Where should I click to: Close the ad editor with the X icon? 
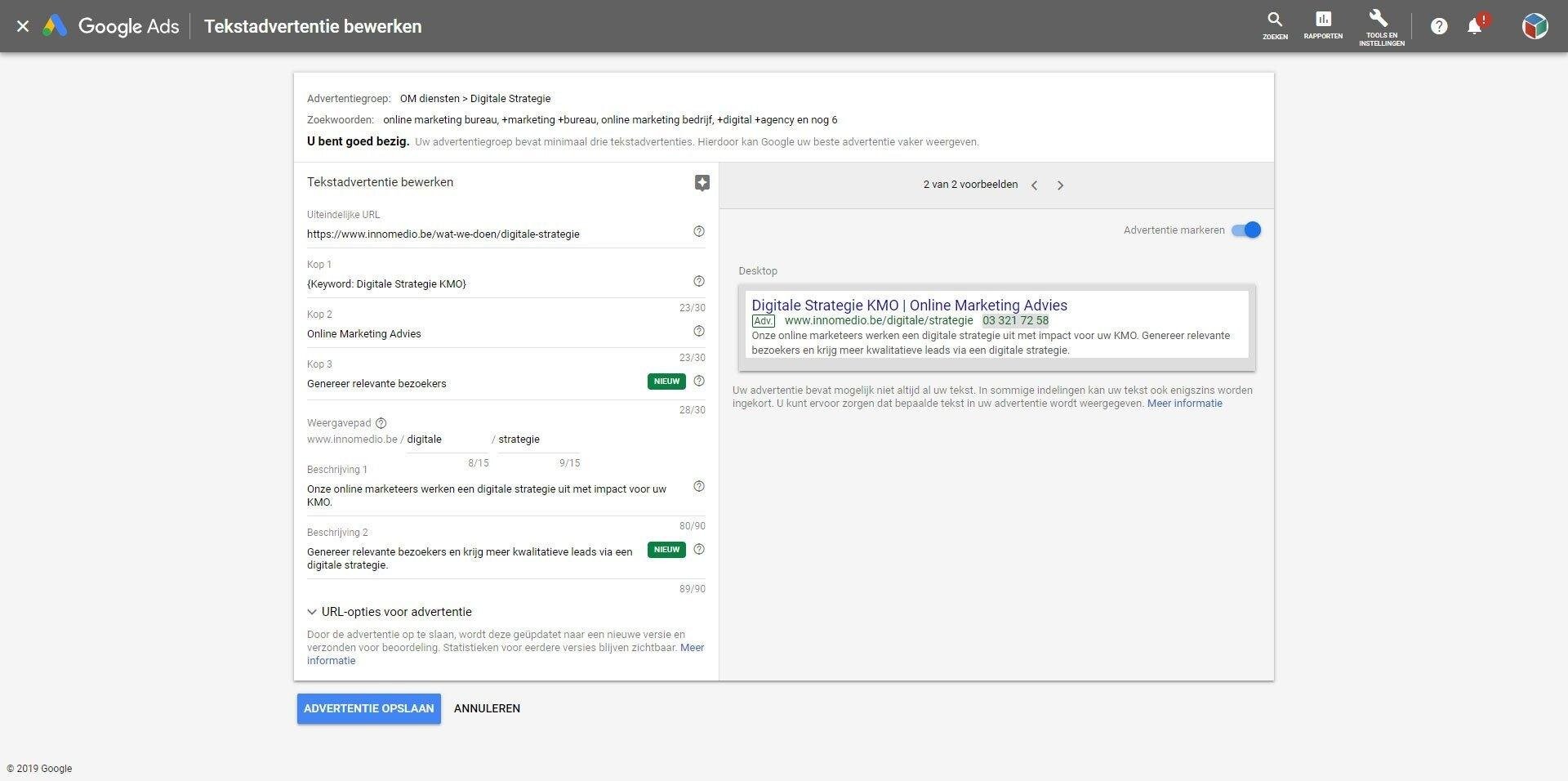23,26
